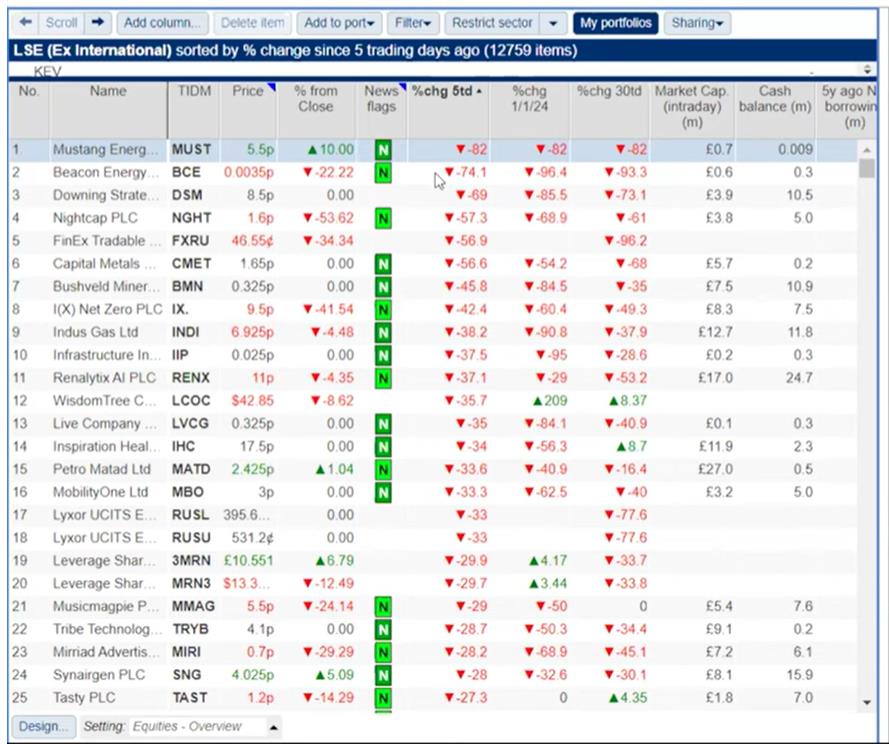Click the No. column header
The width and height of the screenshot is (889, 744).
(29, 110)
